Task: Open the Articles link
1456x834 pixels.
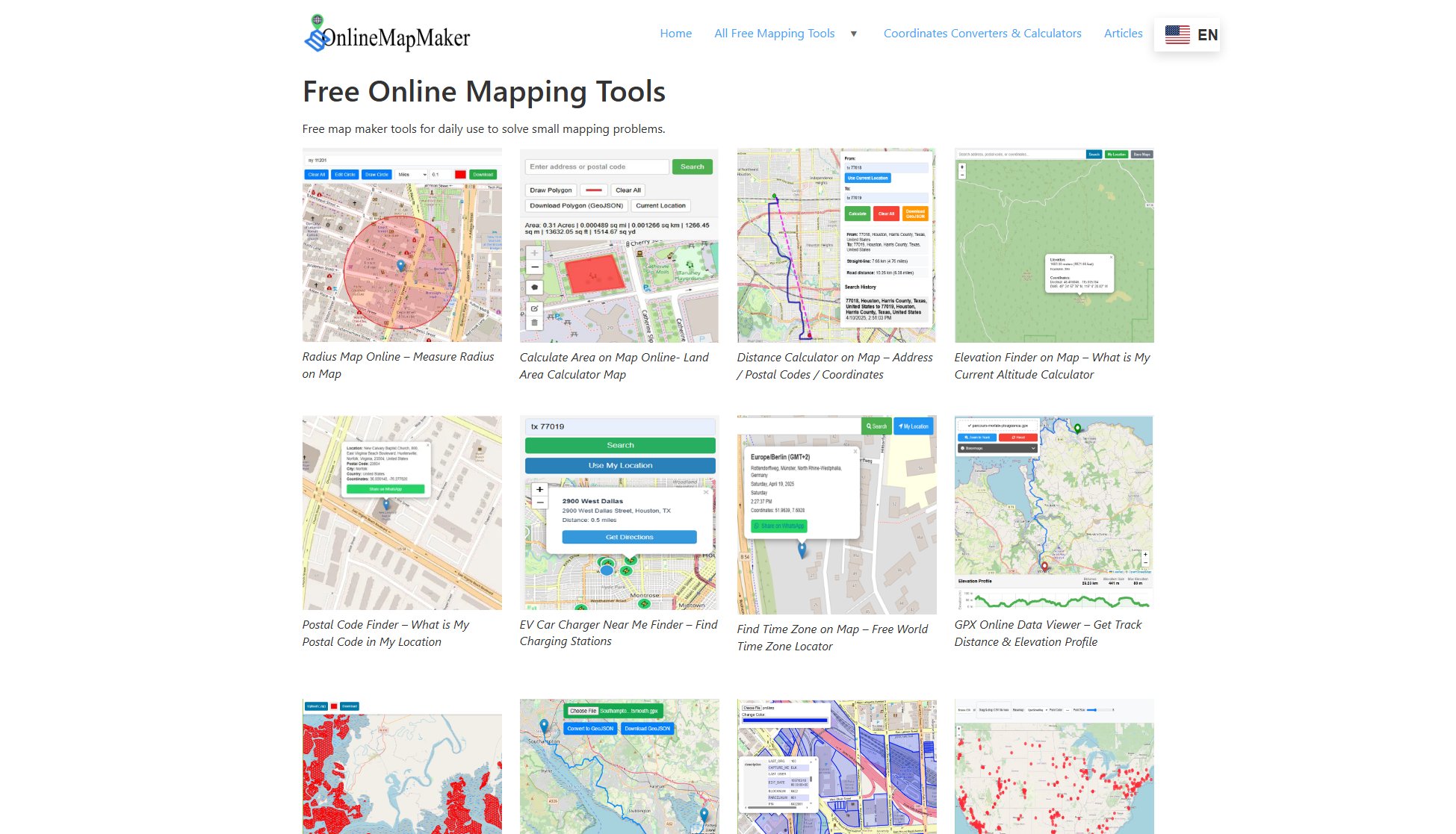Action: coord(1123,34)
